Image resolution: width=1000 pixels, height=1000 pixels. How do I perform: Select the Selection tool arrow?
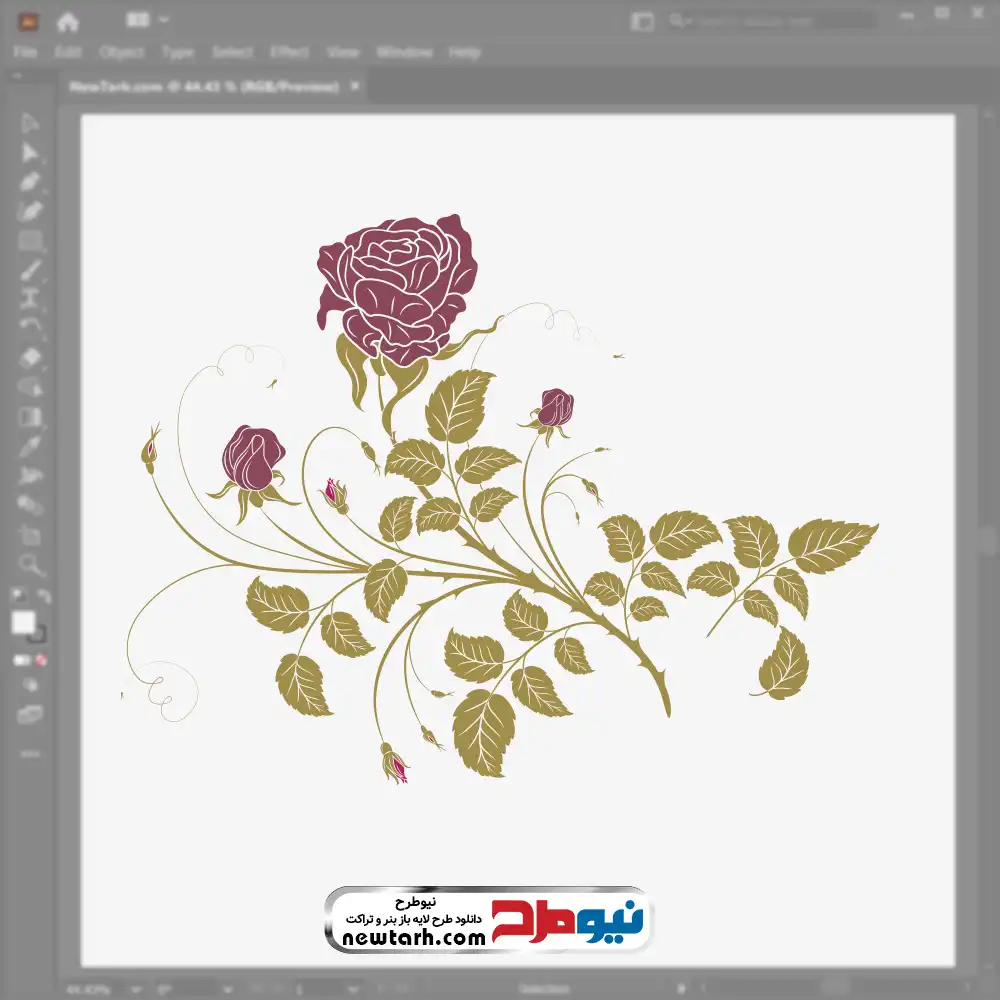(30, 124)
